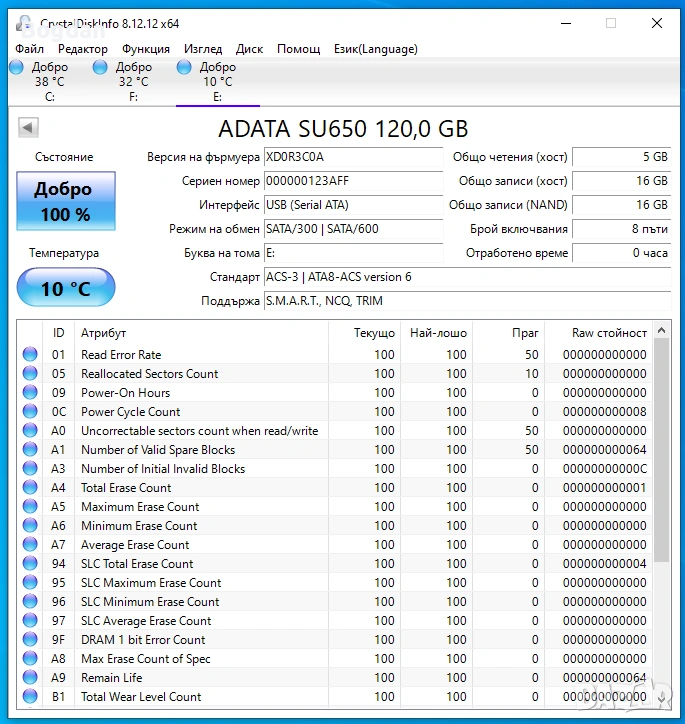This screenshot has width=685, height=724.
Task: Click the firmware version field XD0R3C0A
Action: [x=352, y=157]
